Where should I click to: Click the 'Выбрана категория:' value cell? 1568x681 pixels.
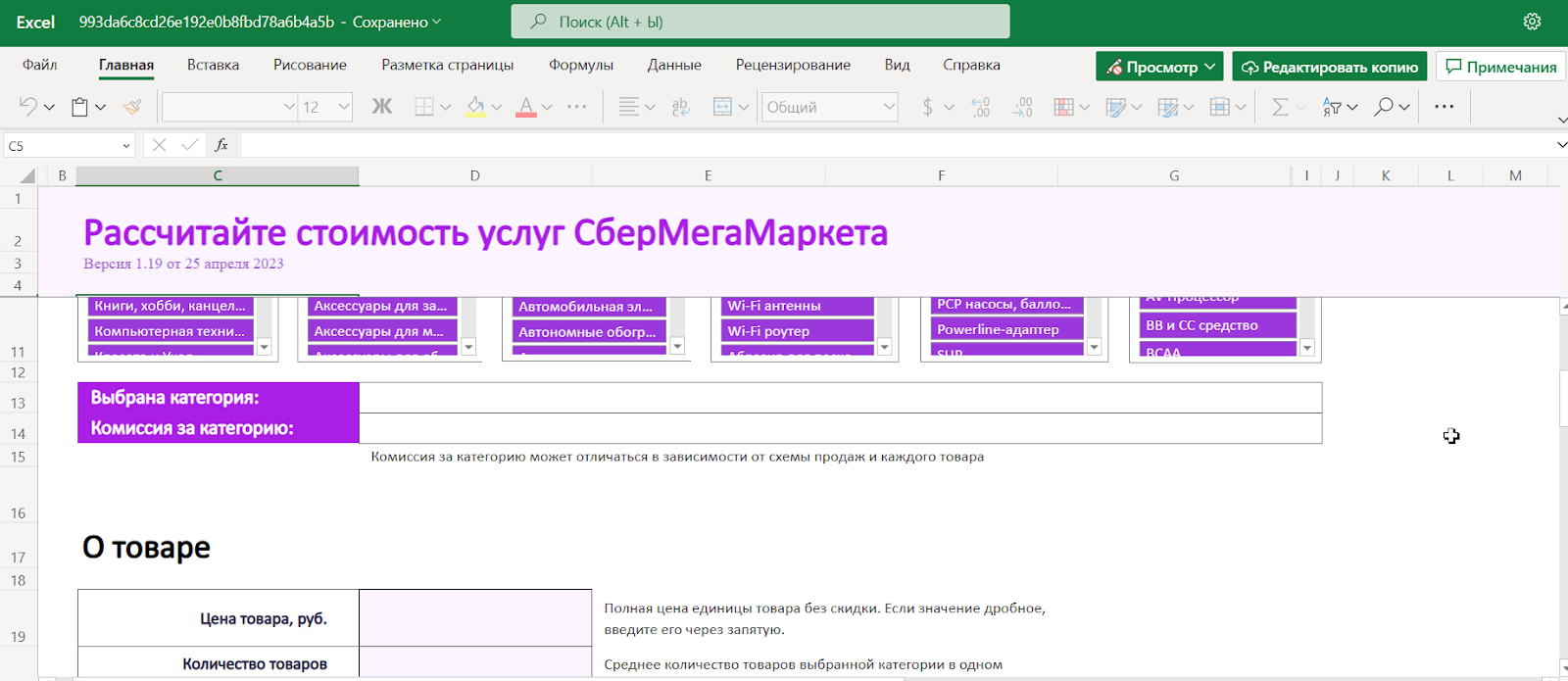(840, 398)
